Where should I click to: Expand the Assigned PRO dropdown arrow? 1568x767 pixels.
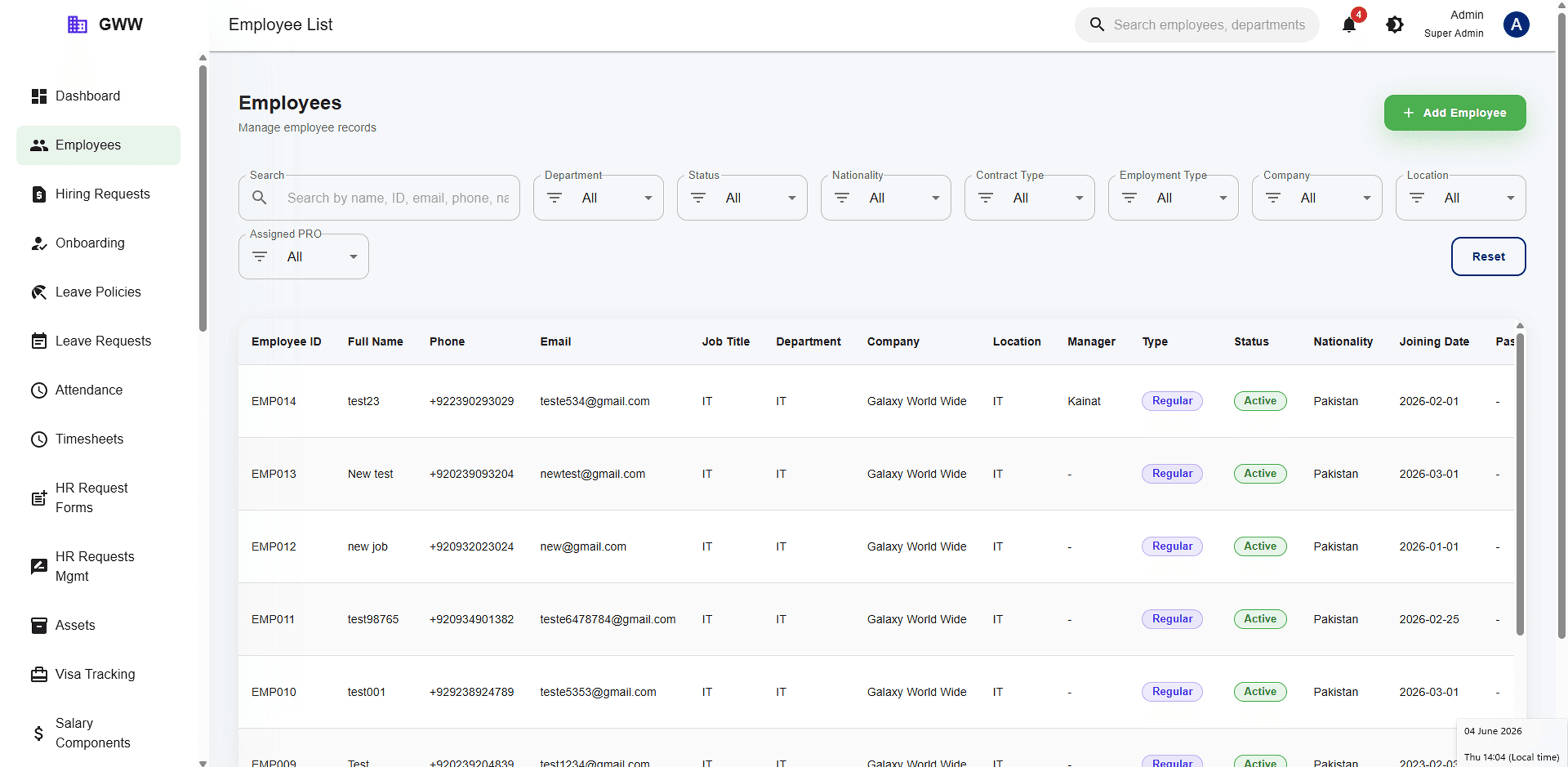pyautogui.click(x=353, y=257)
